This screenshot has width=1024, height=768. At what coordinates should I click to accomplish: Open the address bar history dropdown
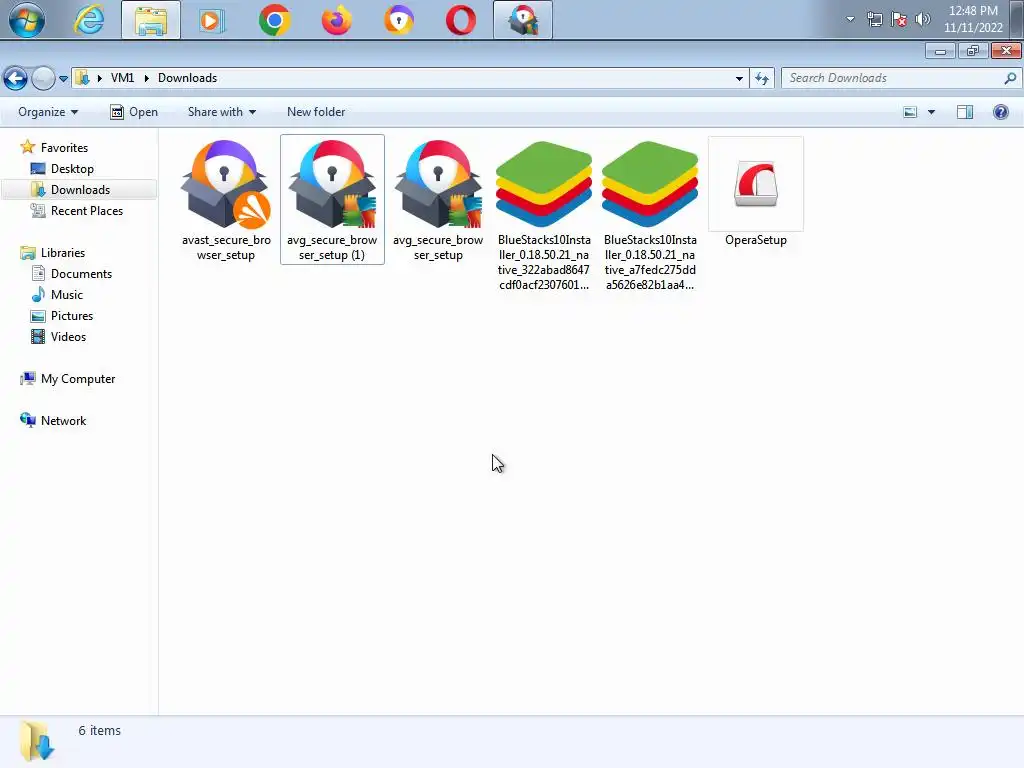tap(739, 78)
